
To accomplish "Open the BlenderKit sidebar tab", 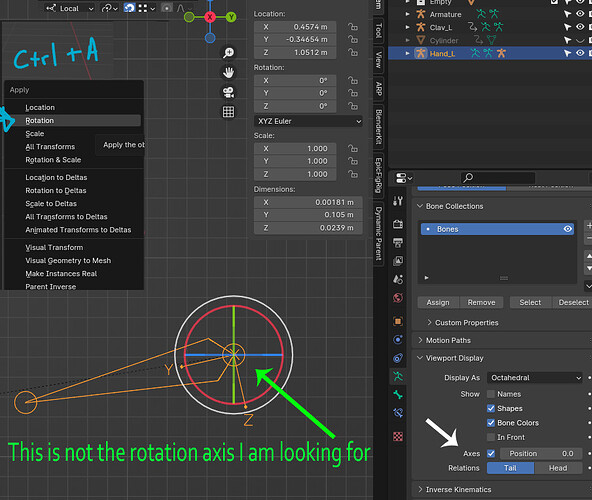I will coord(378,127).
